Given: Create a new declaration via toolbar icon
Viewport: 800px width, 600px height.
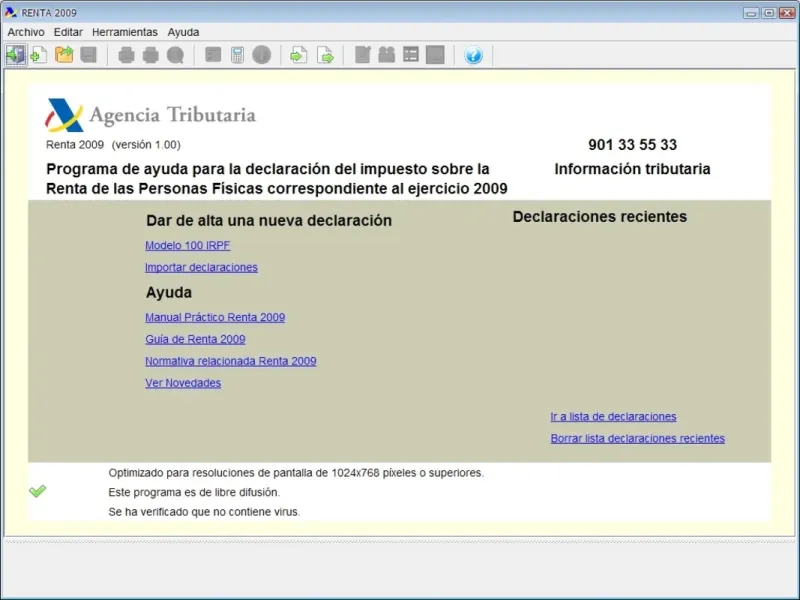Looking at the screenshot, I should tap(39, 55).
